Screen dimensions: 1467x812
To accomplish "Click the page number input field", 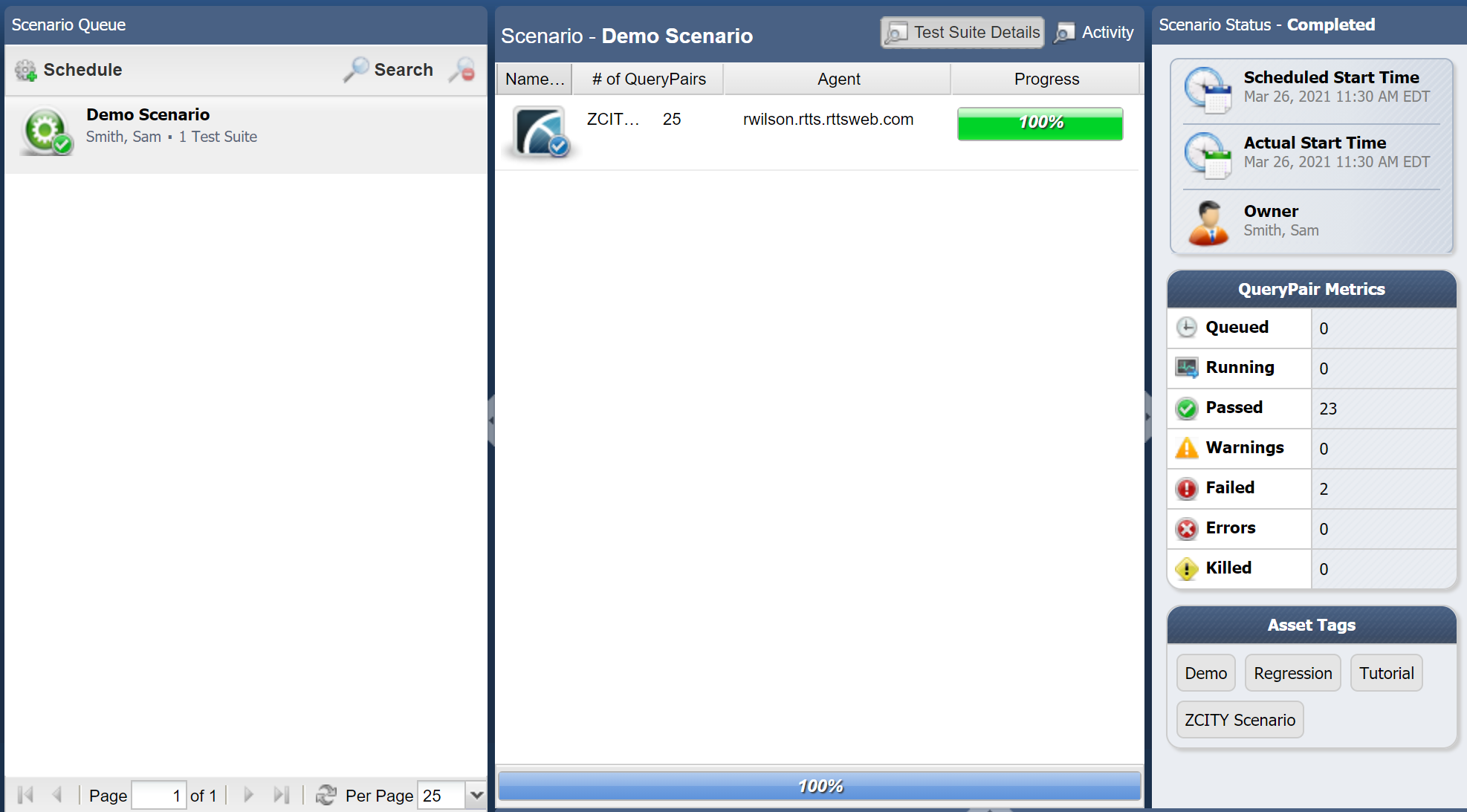I will point(158,795).
